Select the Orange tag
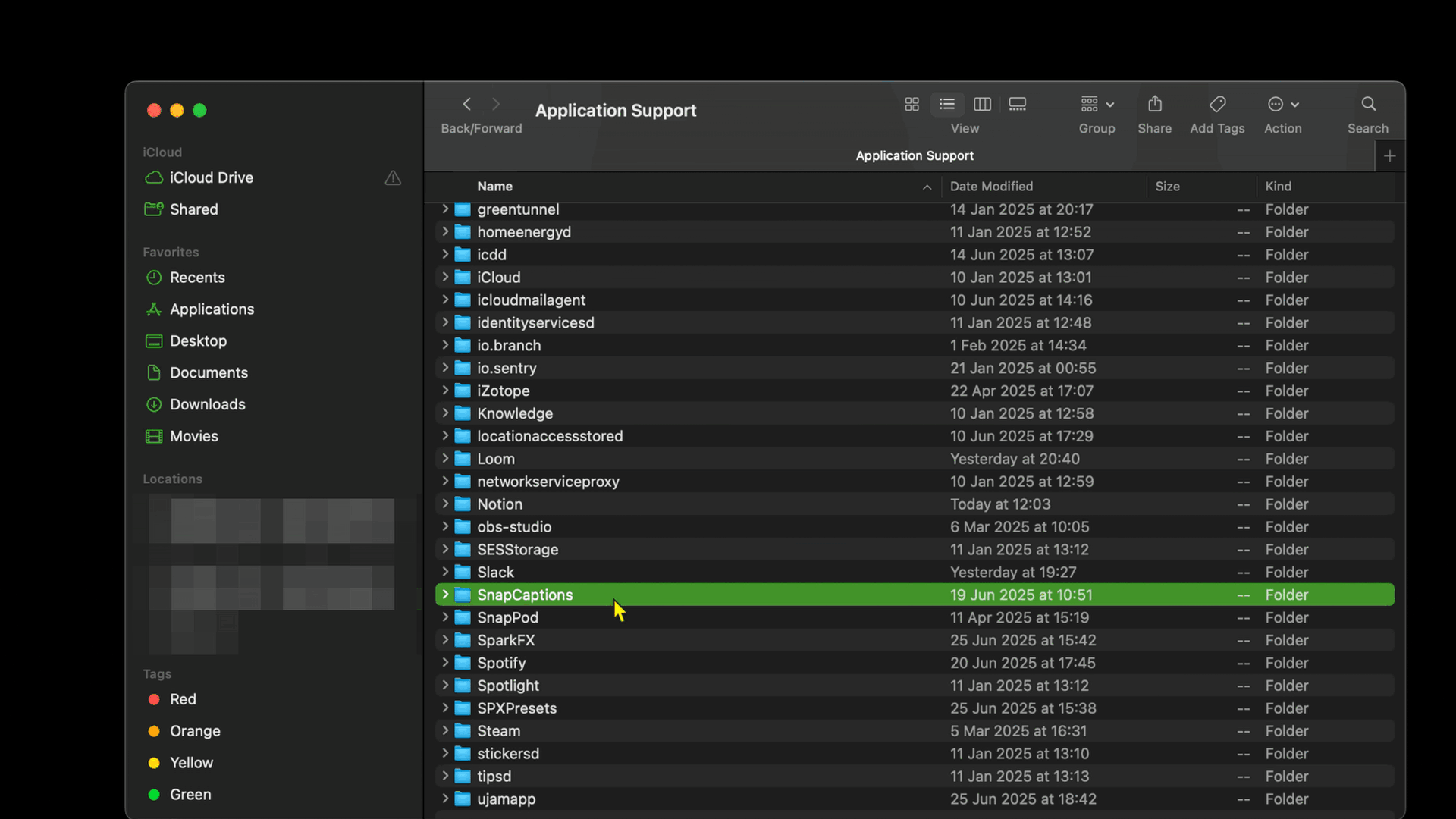 194,731
